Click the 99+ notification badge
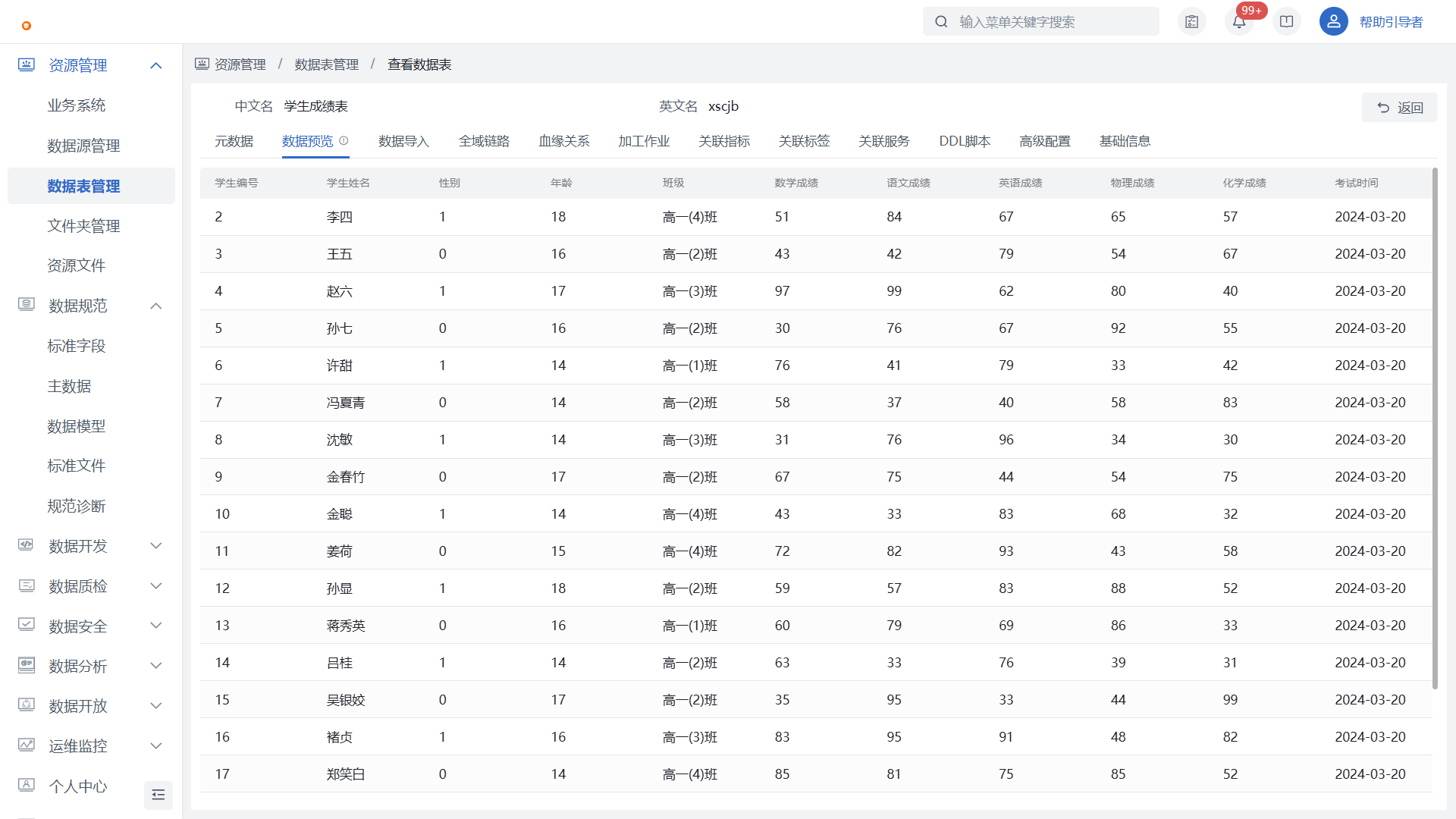Screen dimensions: 1456x819 point(1251,11)
